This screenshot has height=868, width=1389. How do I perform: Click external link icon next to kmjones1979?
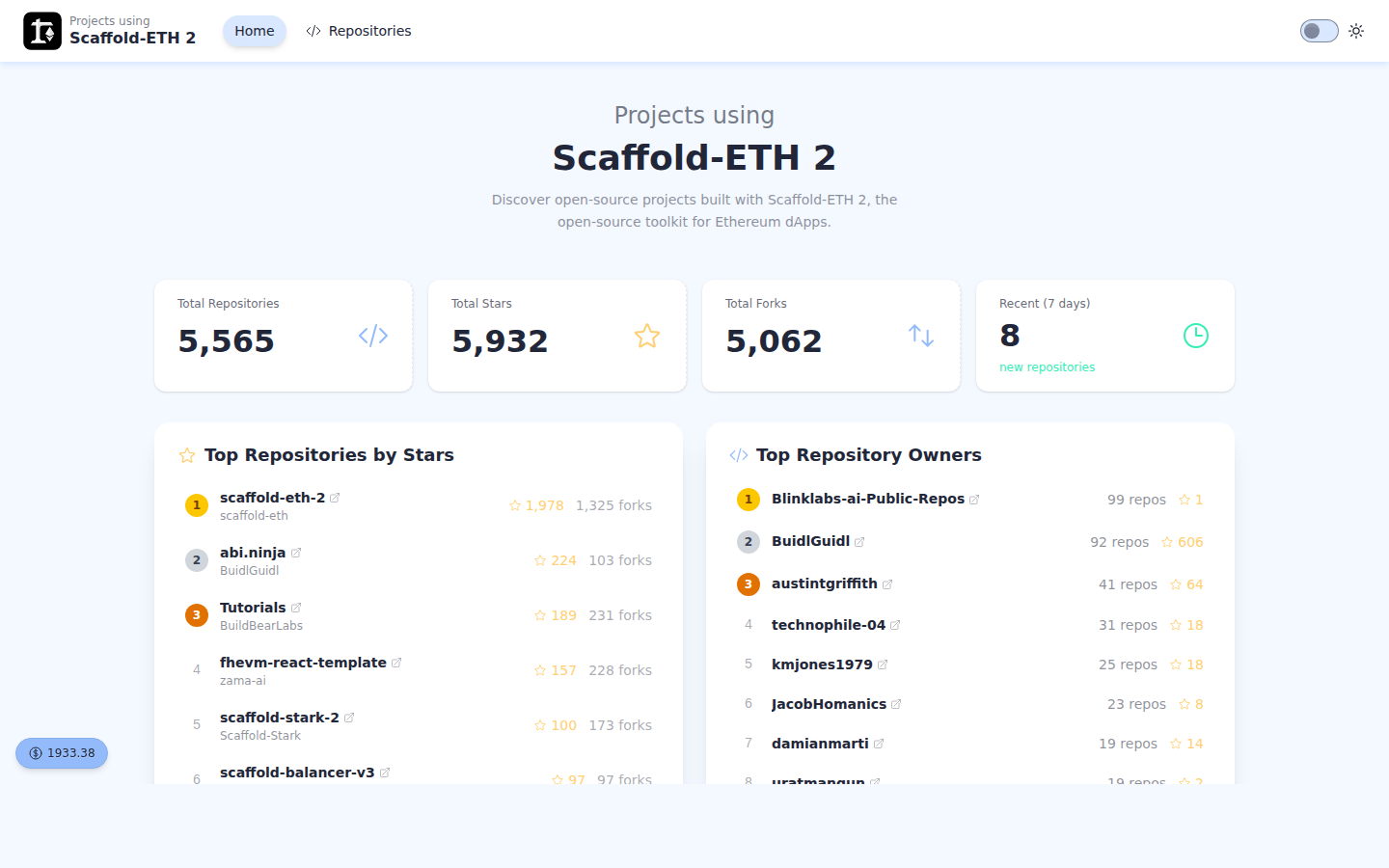coord(883,665)
